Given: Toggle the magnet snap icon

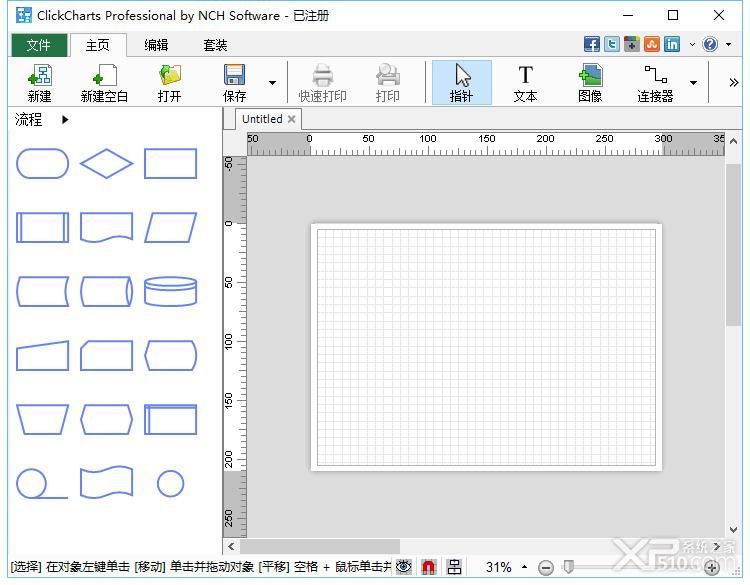Looking at the screenshot, I should coord(429,567).
